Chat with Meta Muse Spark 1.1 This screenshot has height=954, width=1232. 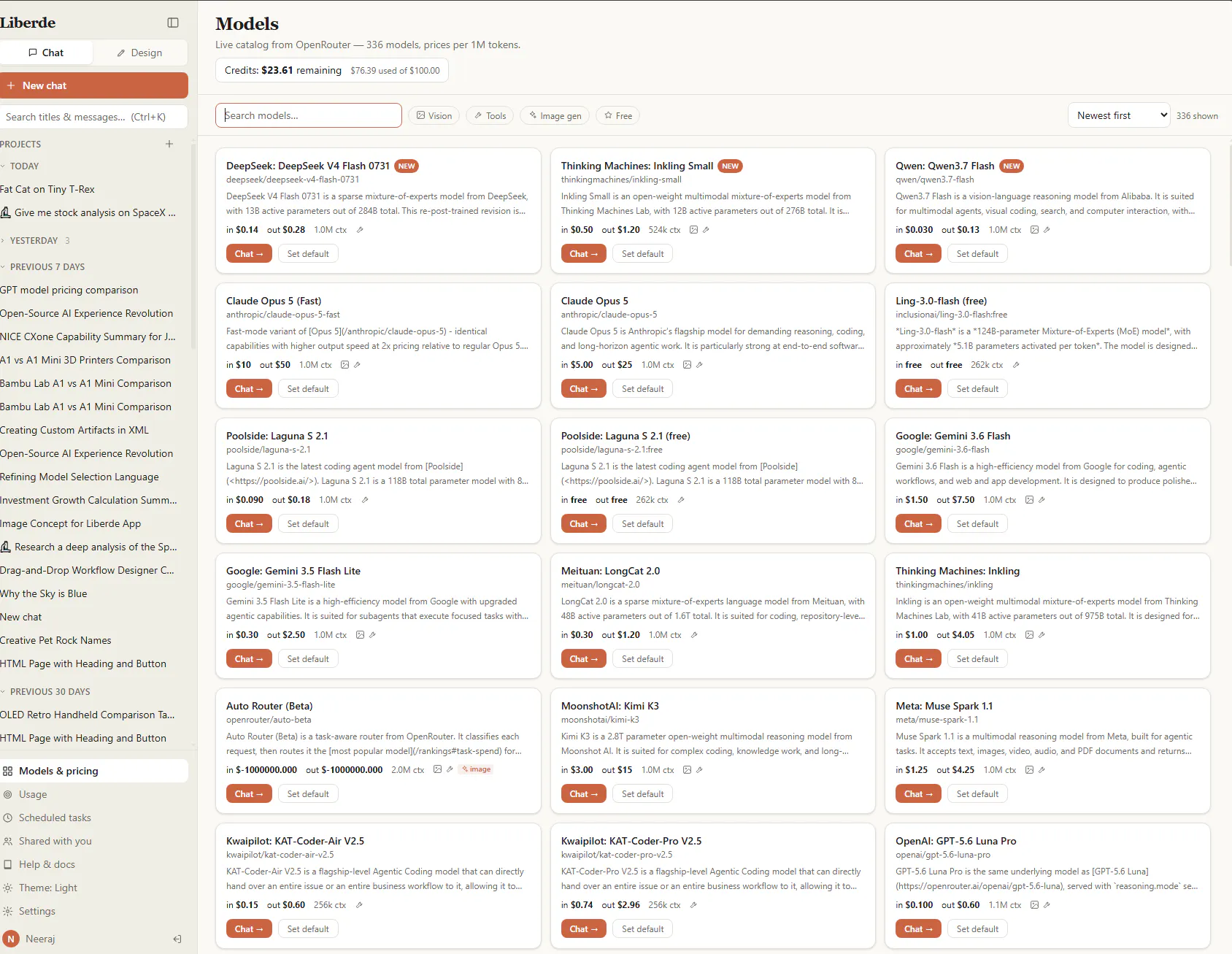918,793
